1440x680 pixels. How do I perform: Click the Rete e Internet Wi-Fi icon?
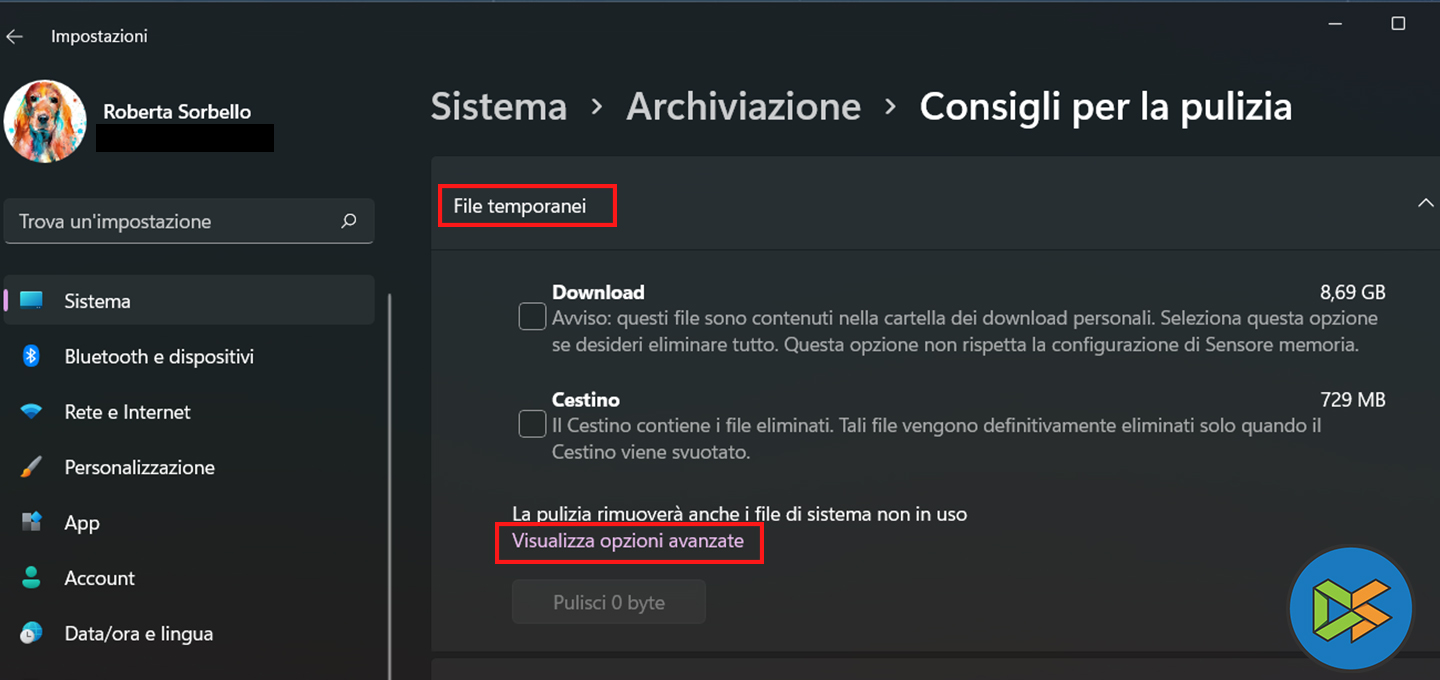click(x=32, y=412)
